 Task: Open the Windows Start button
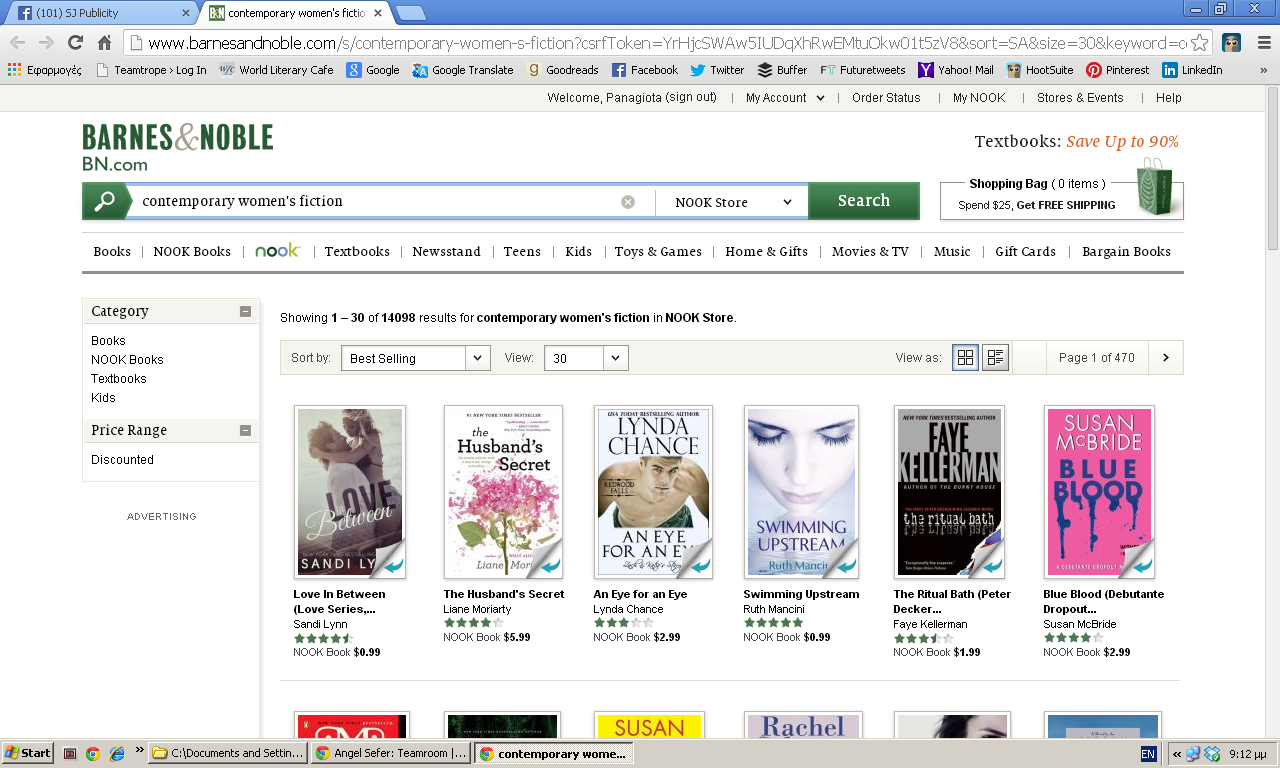click(28, 753)
